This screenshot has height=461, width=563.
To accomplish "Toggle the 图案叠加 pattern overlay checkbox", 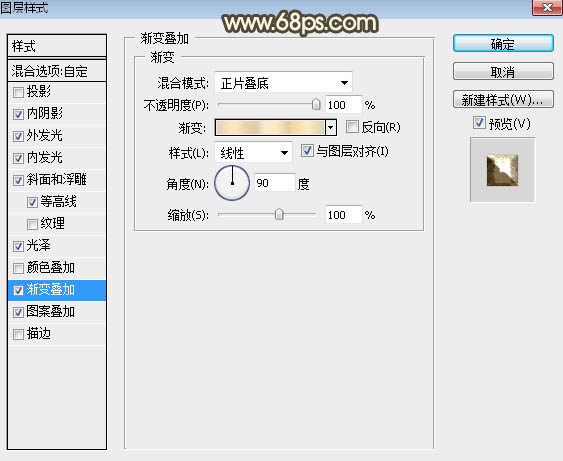I will click(x=18, y=312).
